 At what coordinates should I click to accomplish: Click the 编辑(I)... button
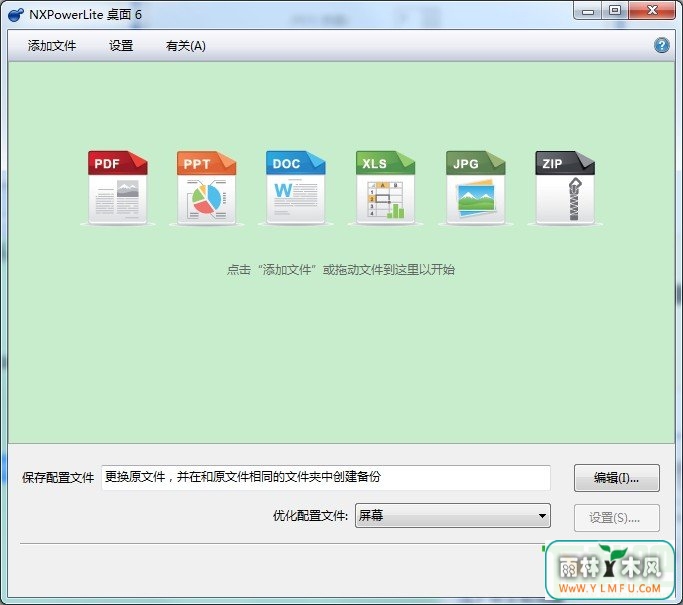click(616, 478)
